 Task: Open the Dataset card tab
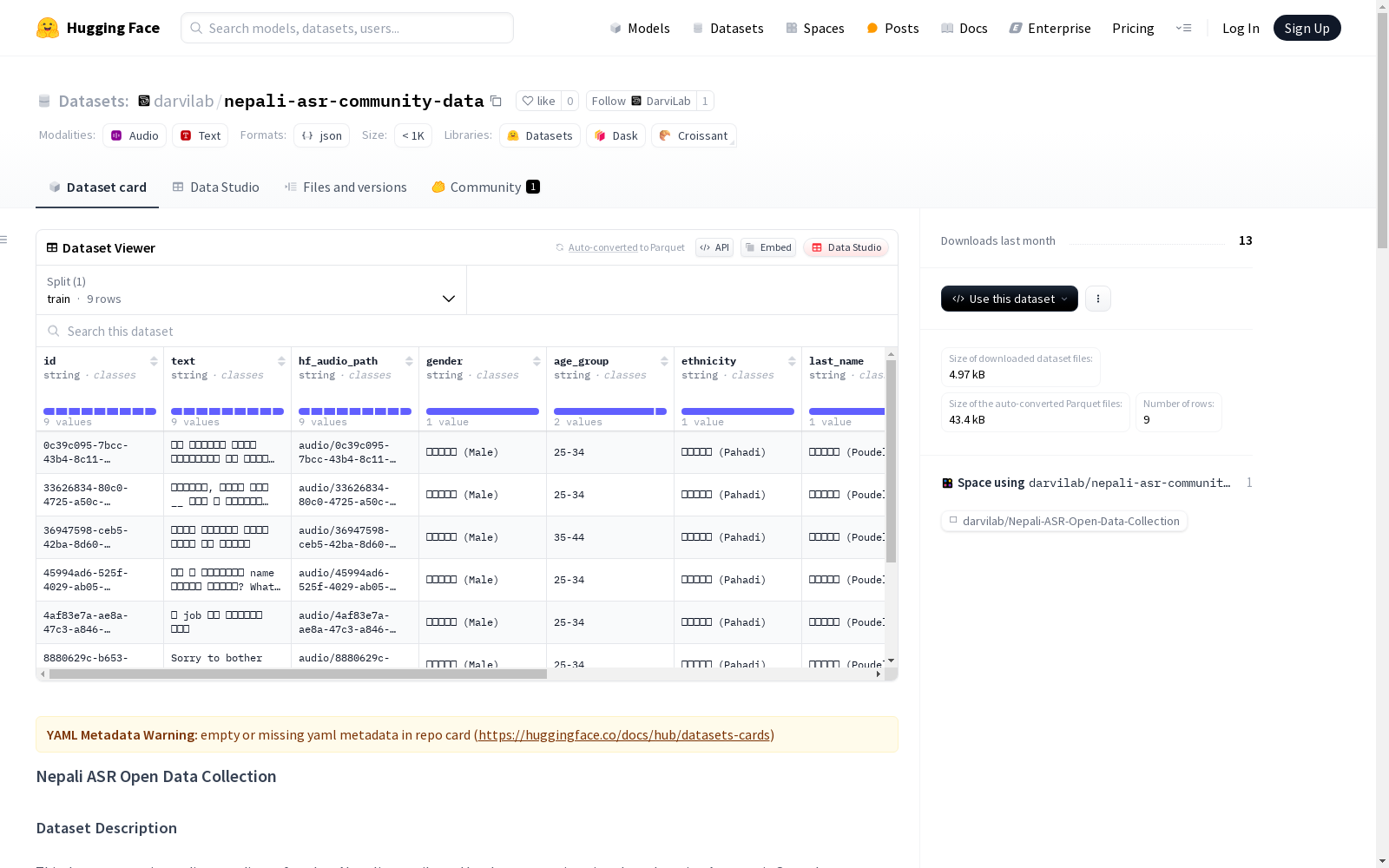(97, 187)
